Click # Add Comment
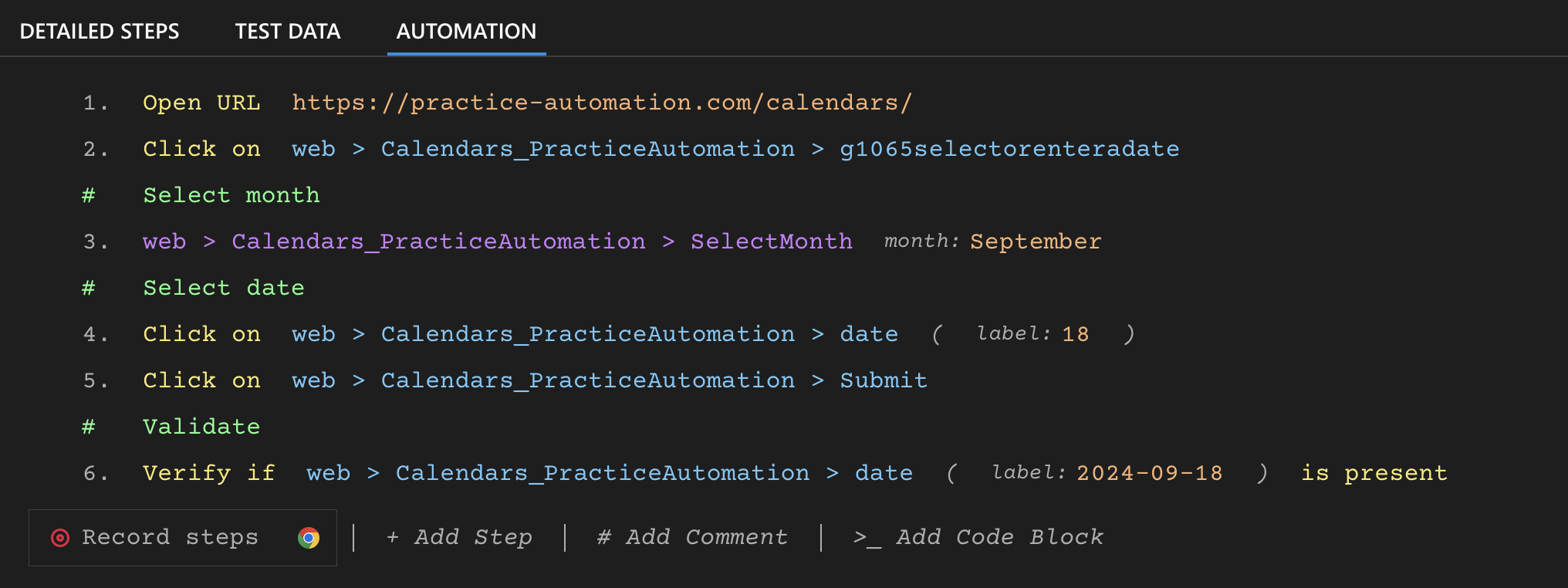This screenshot has width=1568, height=588. (x=692, y=537)
